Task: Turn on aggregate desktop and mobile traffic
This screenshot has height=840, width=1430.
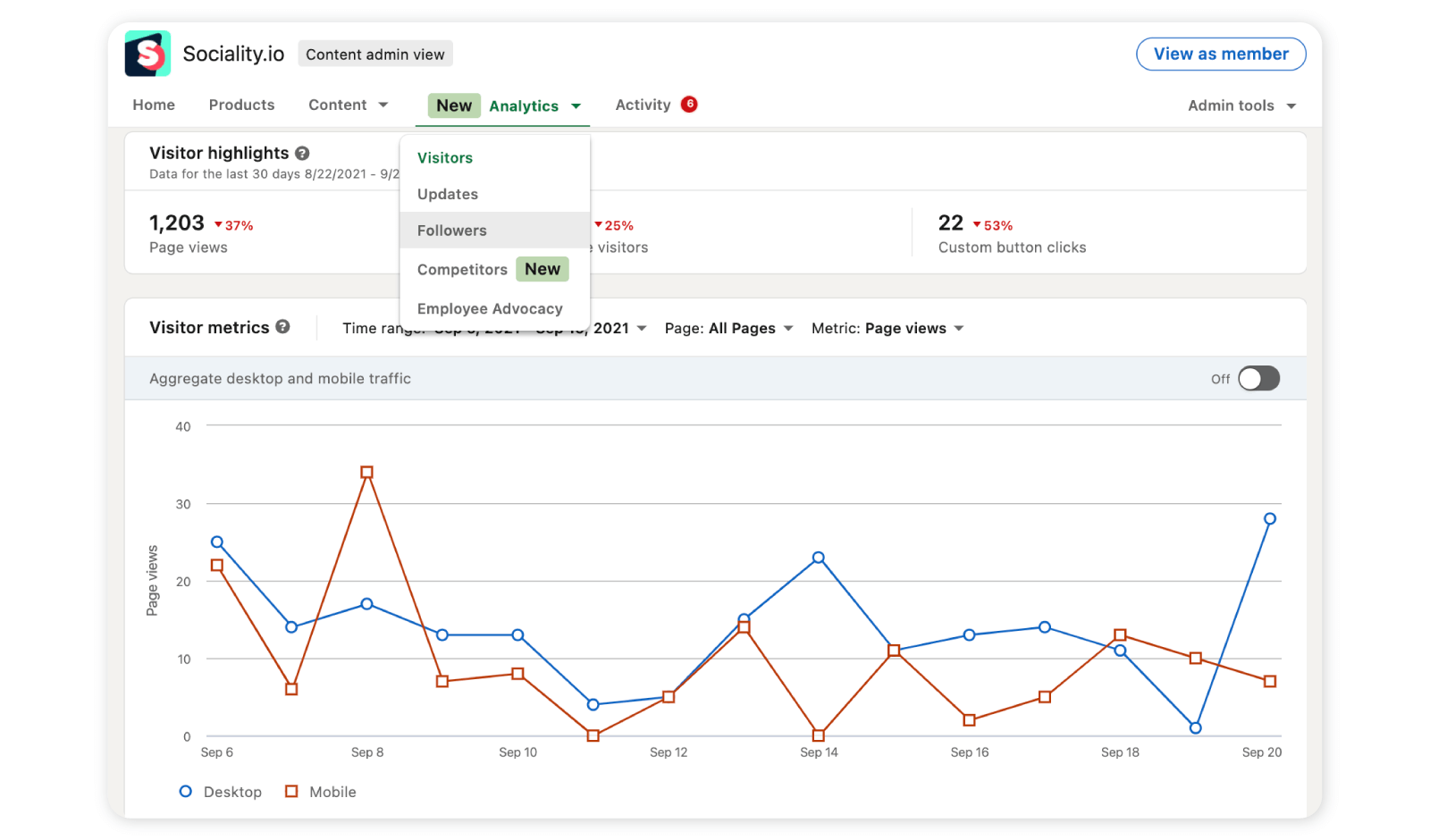Action: tap(1258, 378)
